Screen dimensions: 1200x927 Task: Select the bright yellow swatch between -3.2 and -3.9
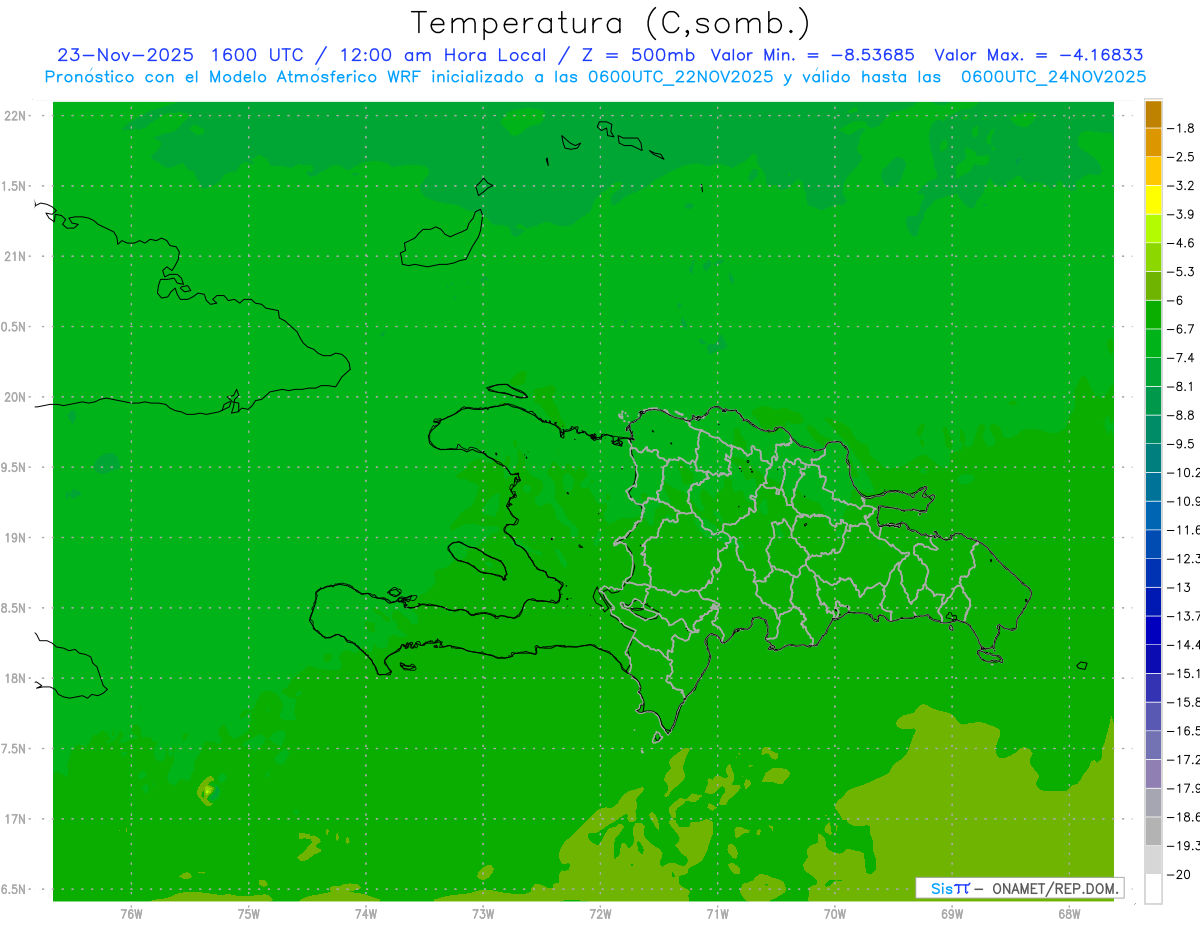[x=1153, y=200]
